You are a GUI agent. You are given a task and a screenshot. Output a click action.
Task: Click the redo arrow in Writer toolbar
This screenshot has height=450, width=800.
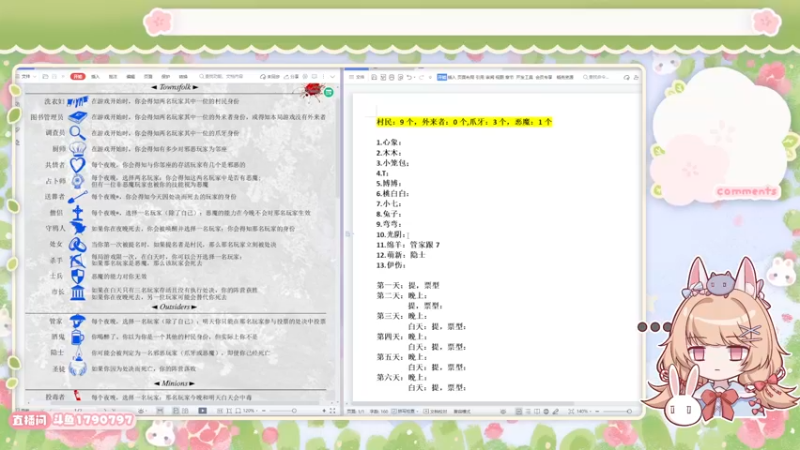(x=421, y=77)
